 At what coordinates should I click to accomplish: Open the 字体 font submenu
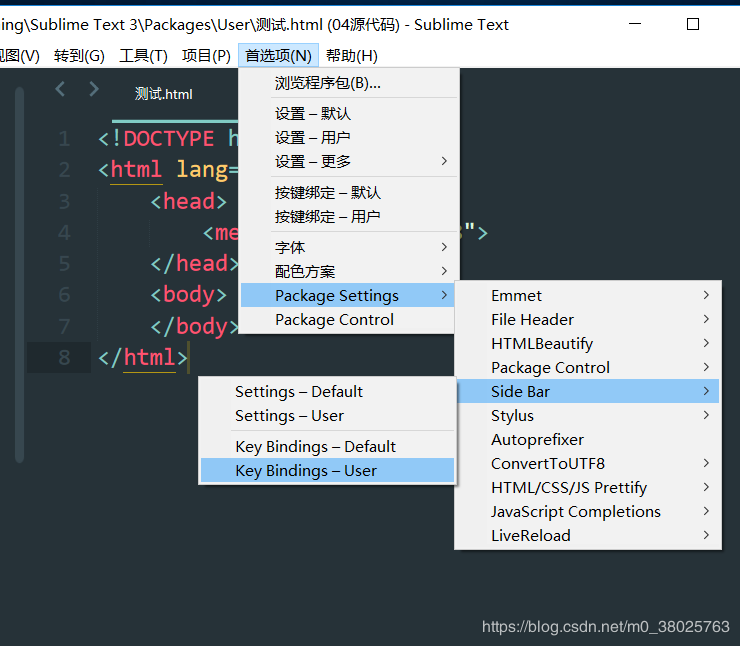click(347, 247)
